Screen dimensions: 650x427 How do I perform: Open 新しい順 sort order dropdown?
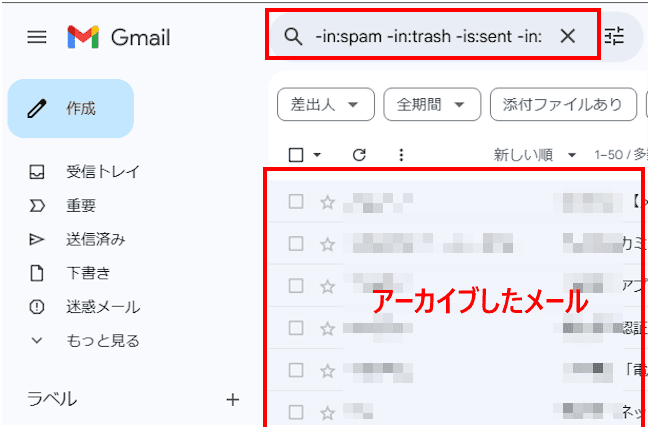point(535,155)
